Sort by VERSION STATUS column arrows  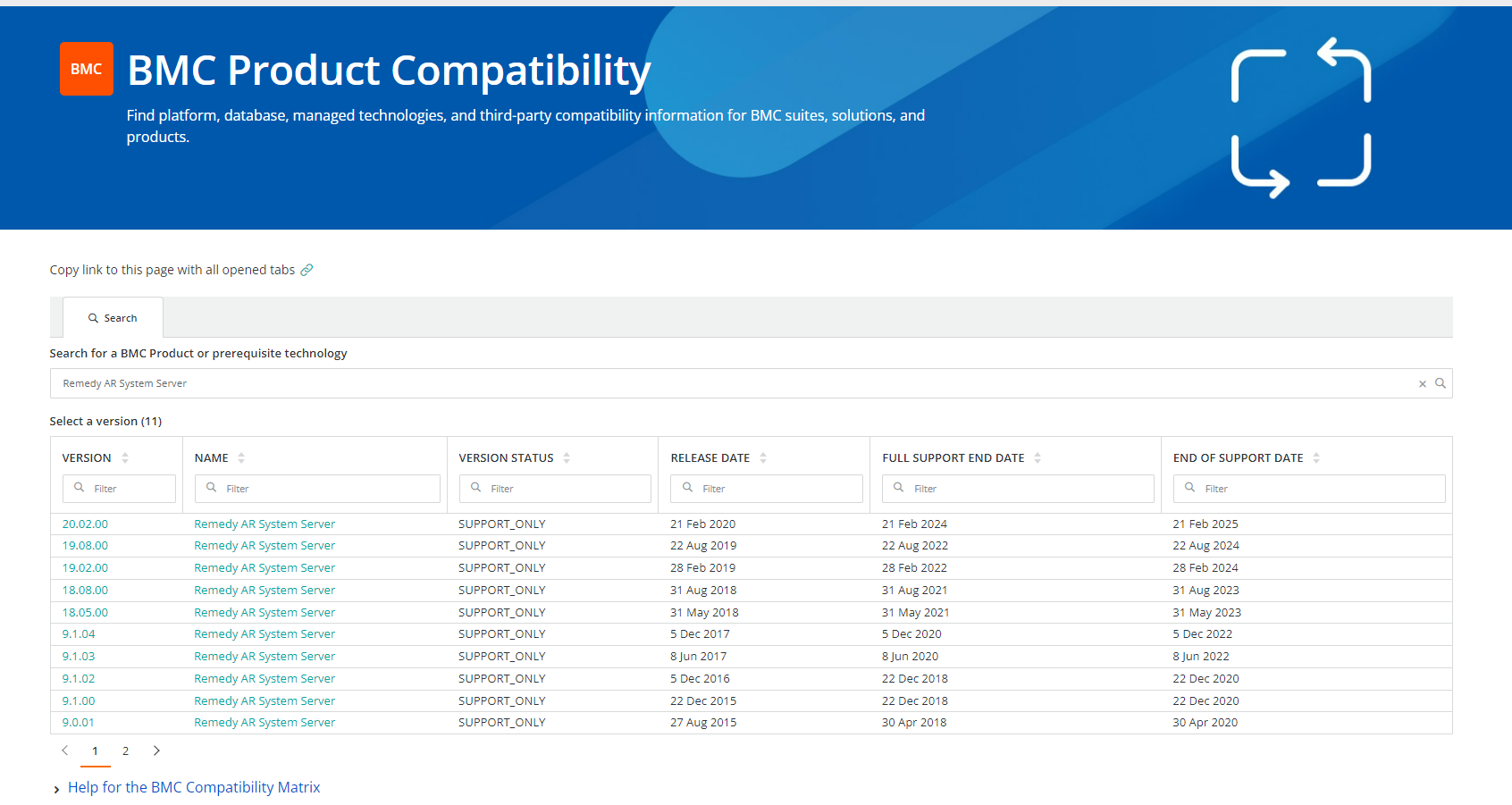(x=567, y=457)
